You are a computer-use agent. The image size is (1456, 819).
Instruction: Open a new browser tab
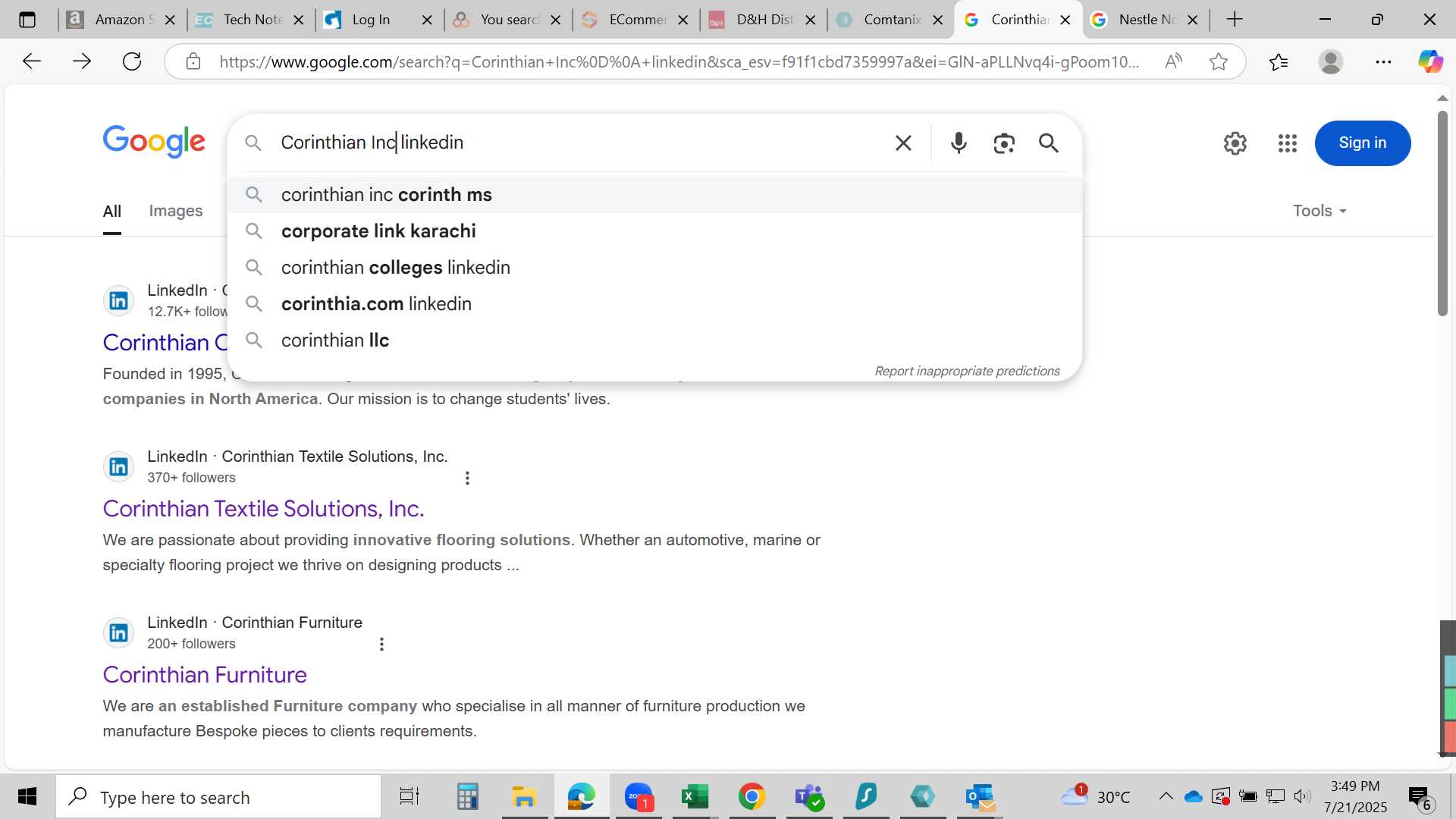coord(1235,20)
